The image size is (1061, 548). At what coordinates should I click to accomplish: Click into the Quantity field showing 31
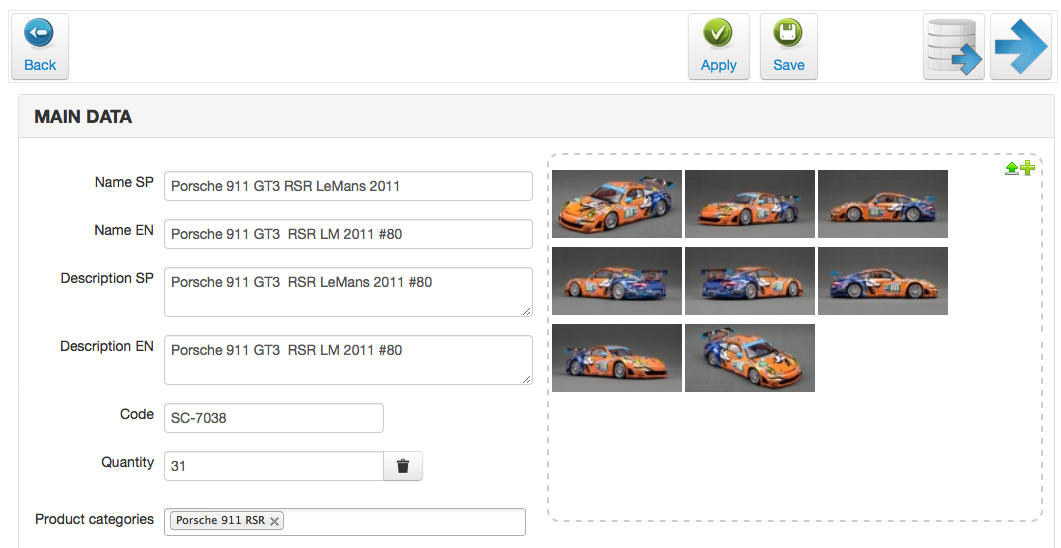click(274, 466)
